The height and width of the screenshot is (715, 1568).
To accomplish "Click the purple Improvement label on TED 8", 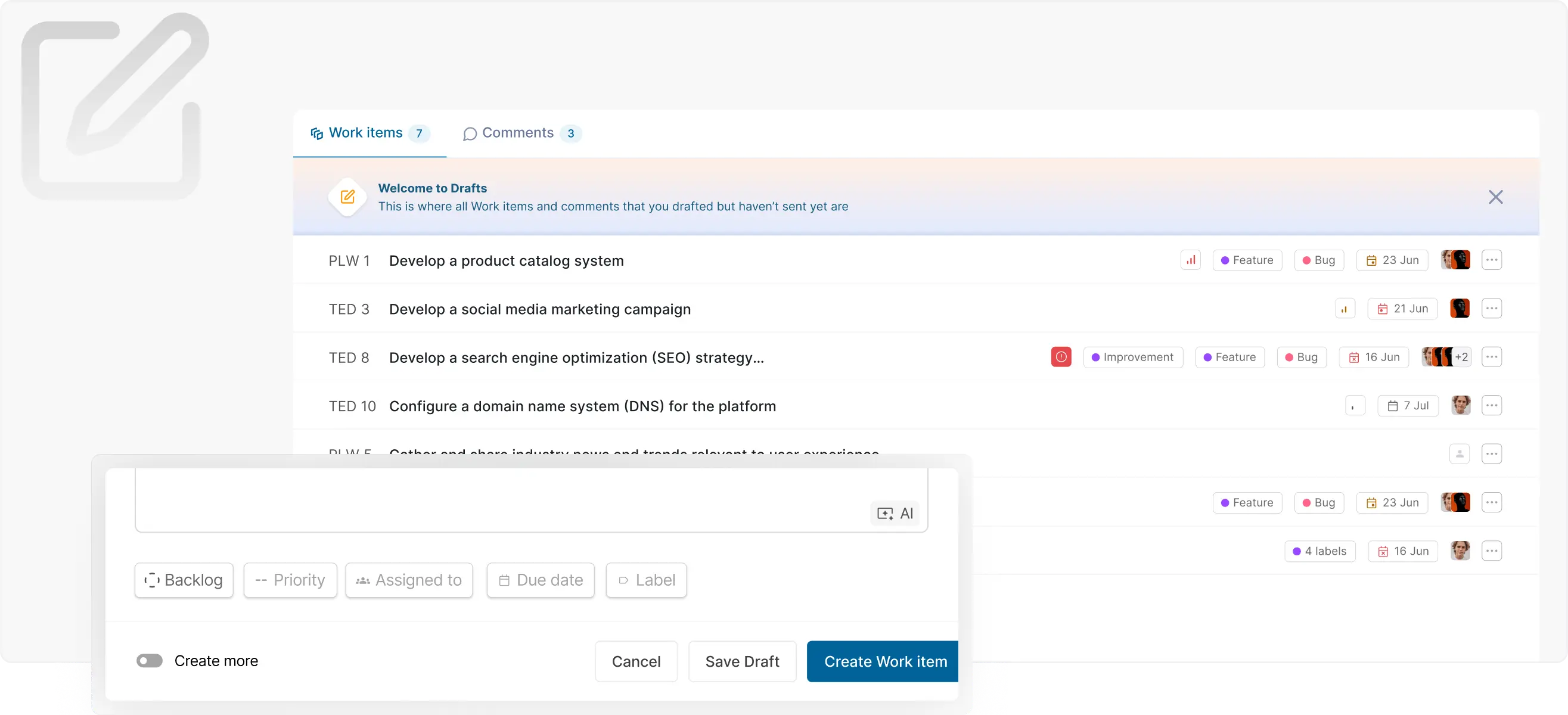I will 1133,357.
